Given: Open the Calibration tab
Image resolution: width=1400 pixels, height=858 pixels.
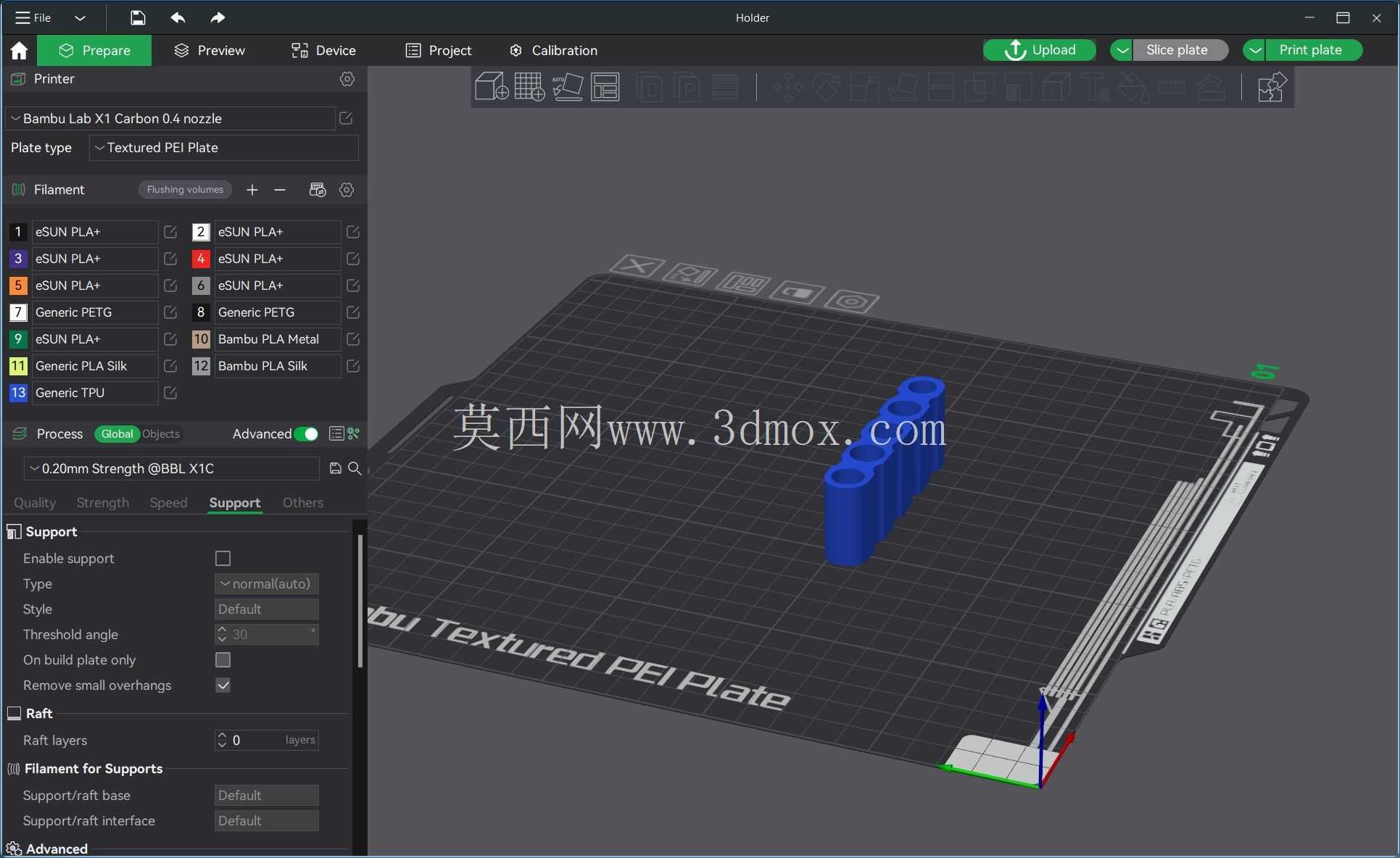Looking at the screenshot, I should [554, 50].
